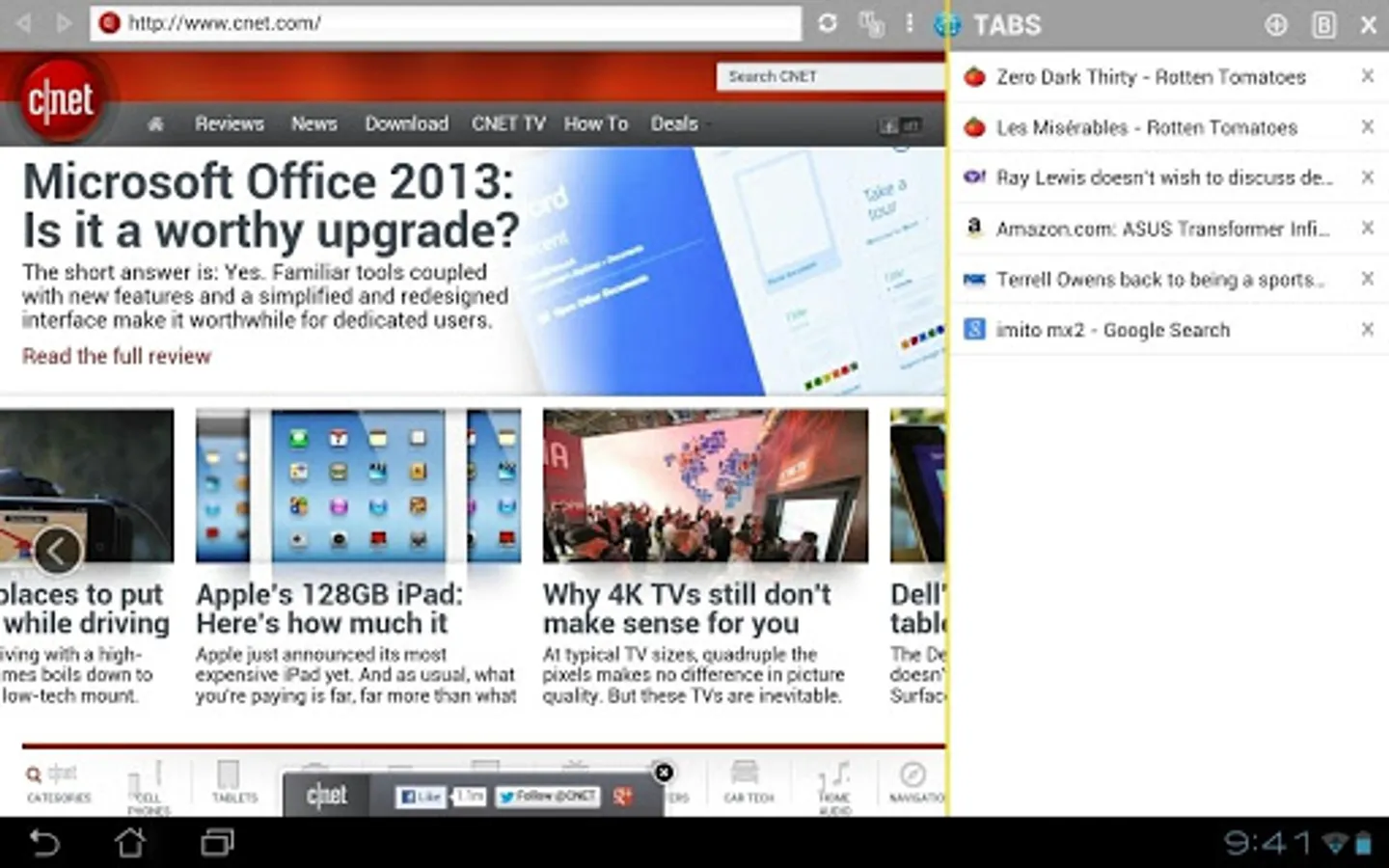Open the while-driving article headline
This screenshot has height=868, width=1389.
click(x=85, y=609)
